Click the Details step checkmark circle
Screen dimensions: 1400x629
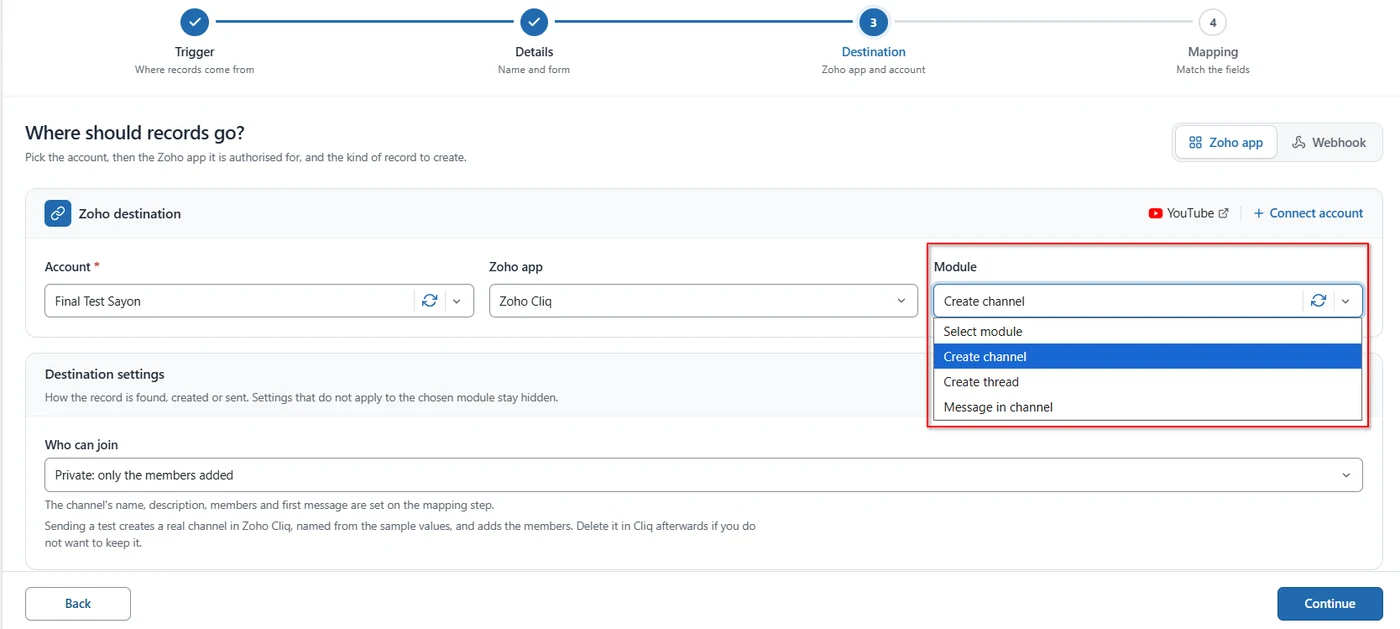[534, 21]
